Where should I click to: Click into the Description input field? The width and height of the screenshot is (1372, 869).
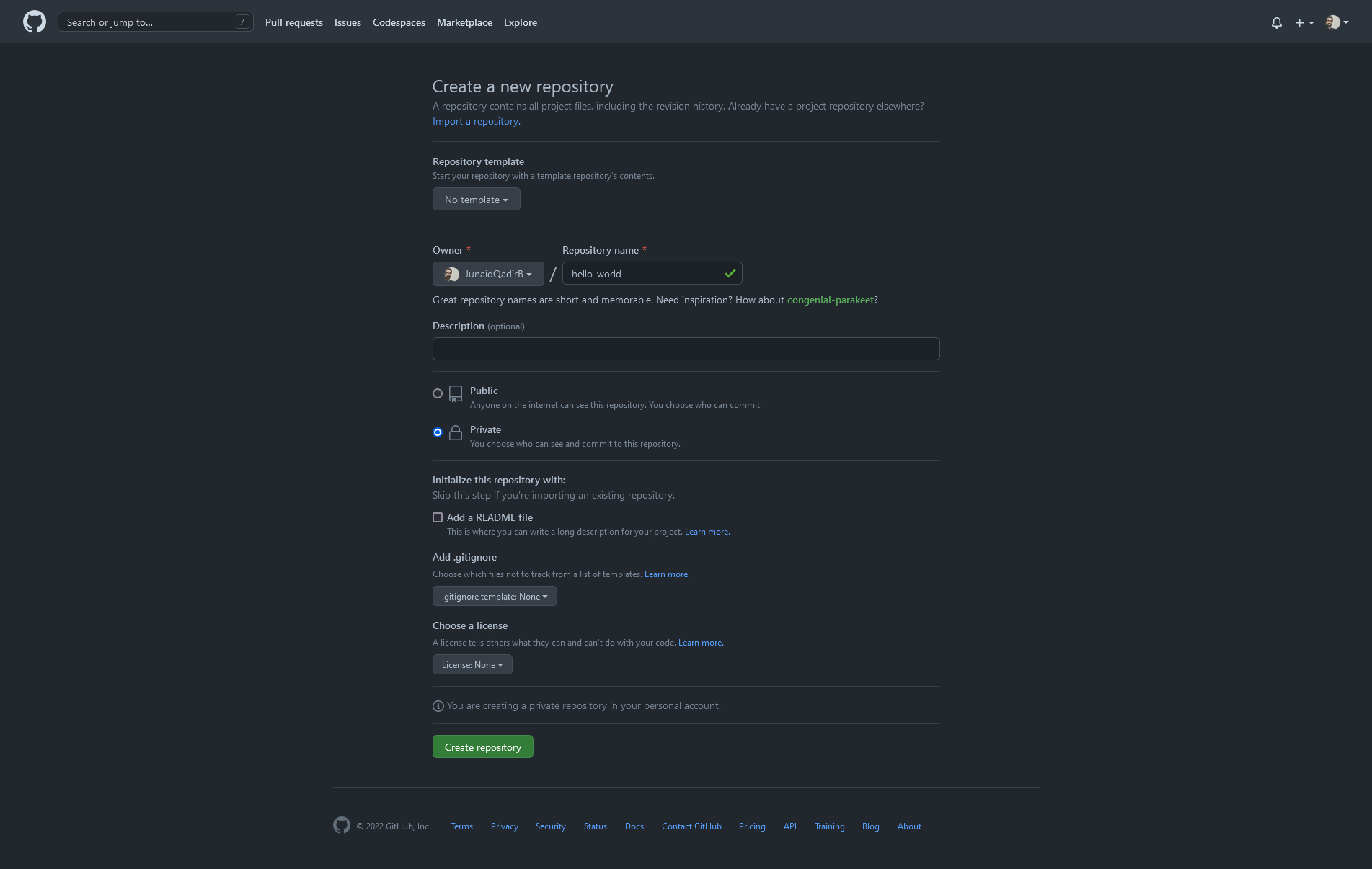coord(686,349)
